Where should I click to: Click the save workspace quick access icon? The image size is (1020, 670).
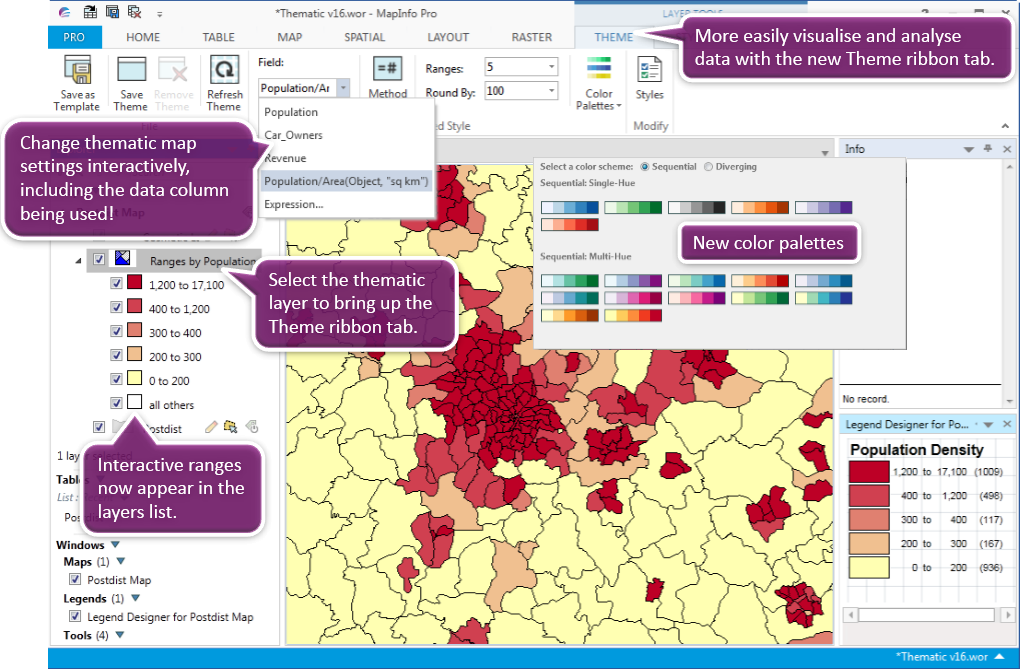pyautogui.click(x=113, y=12)
